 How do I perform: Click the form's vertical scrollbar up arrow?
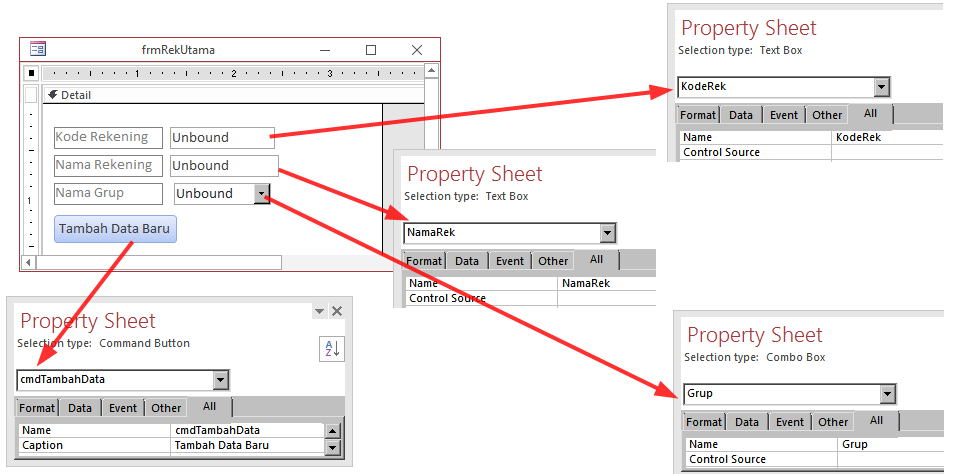click(x=432, y=71)
